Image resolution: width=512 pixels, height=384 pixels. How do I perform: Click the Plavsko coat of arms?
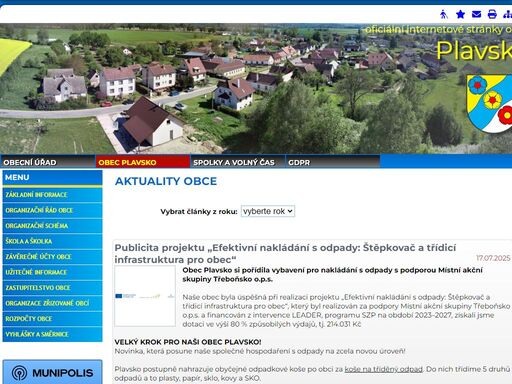click(489, 103)
